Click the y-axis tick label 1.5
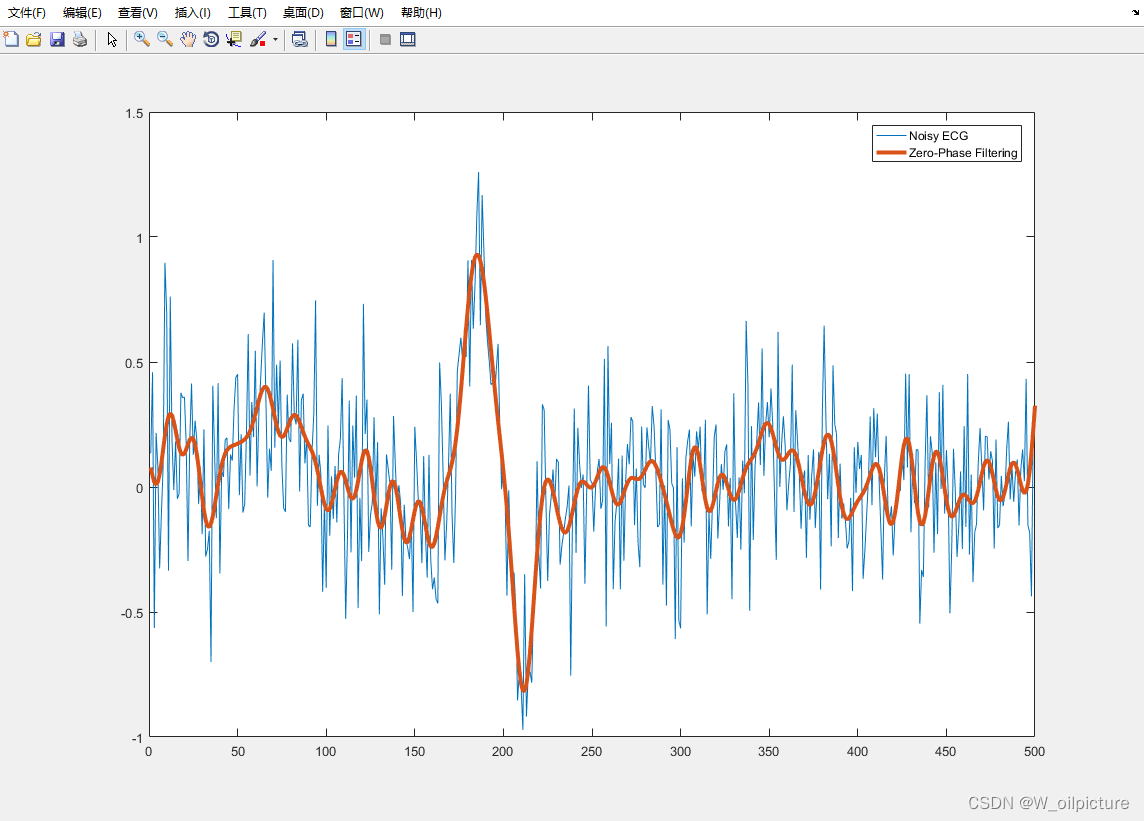Screen dimensions: 1144x821 pos(134,113)
